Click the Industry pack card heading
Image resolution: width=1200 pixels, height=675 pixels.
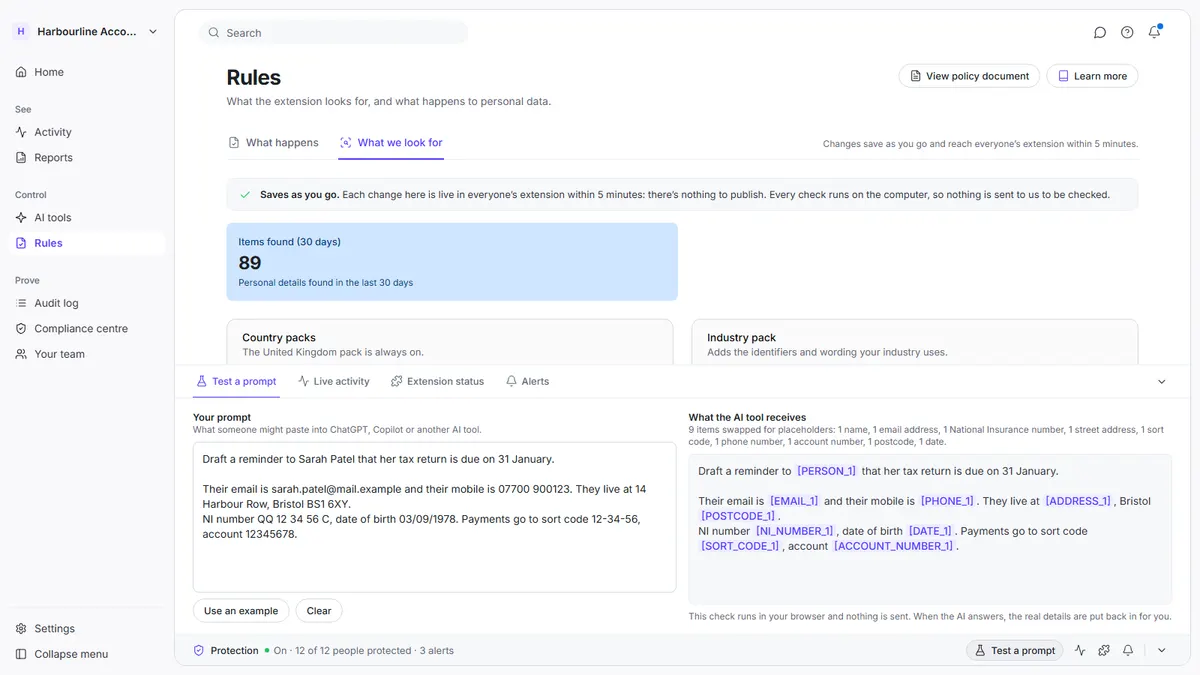[741, 338]
